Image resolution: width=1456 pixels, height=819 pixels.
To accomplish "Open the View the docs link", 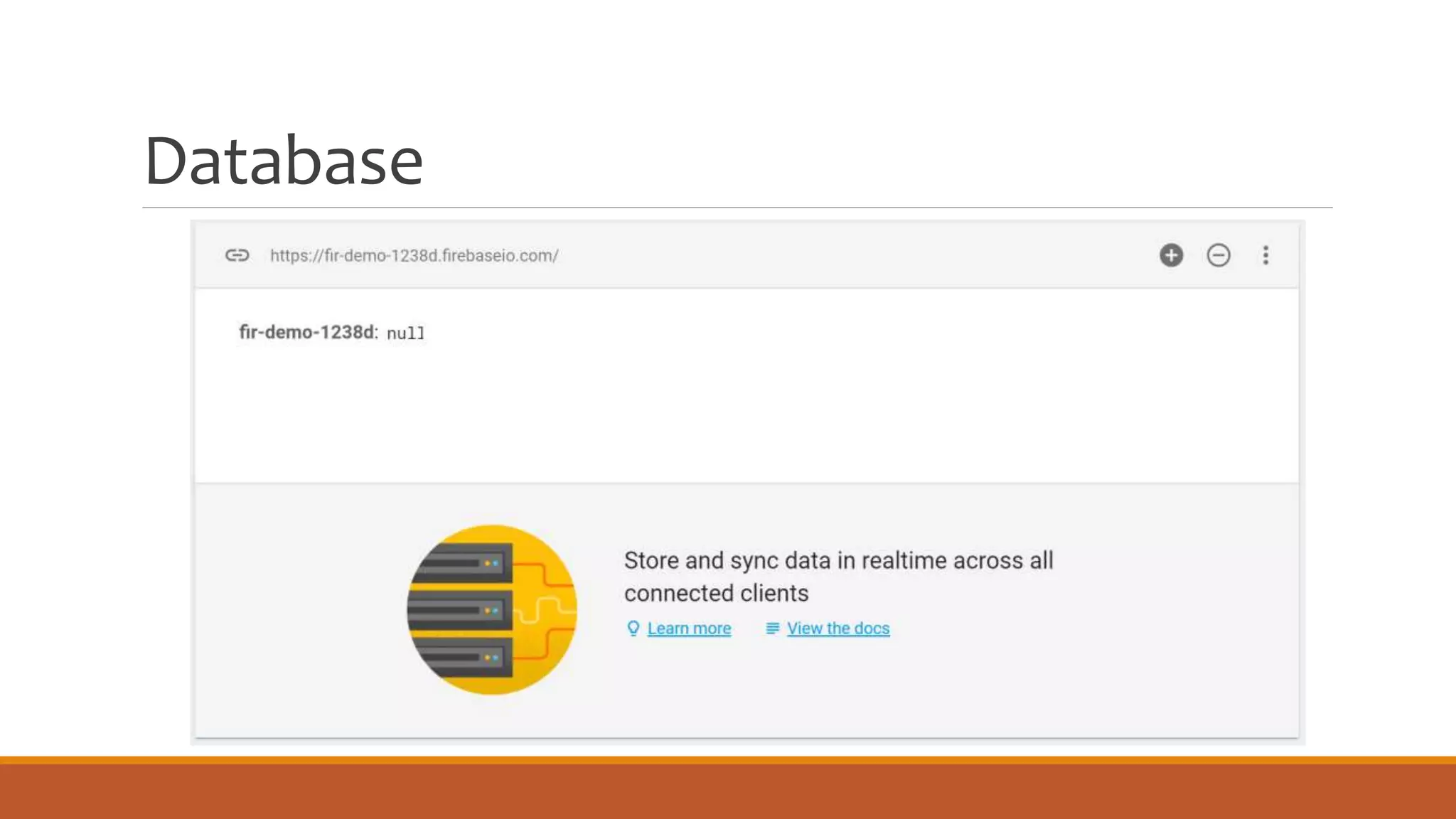I will pos(838,628).
